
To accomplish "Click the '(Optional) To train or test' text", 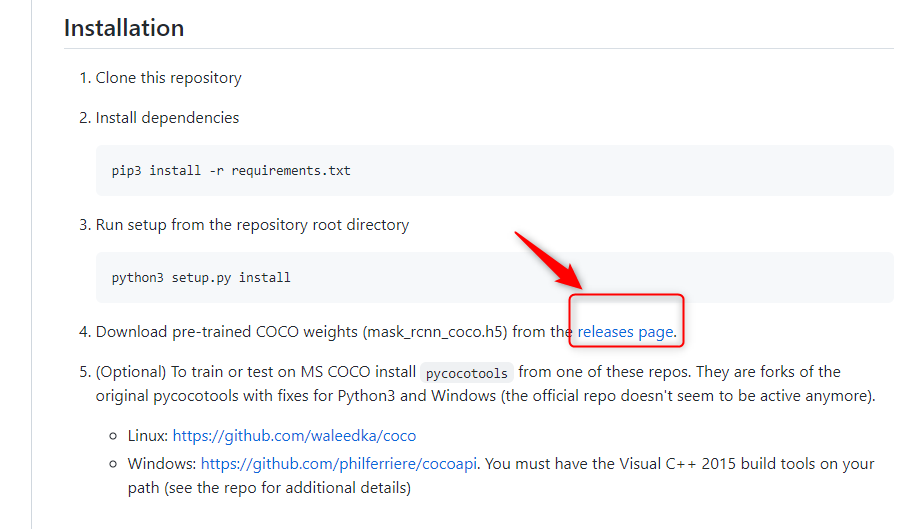I will pyautogui.click(x=195, y=372).
